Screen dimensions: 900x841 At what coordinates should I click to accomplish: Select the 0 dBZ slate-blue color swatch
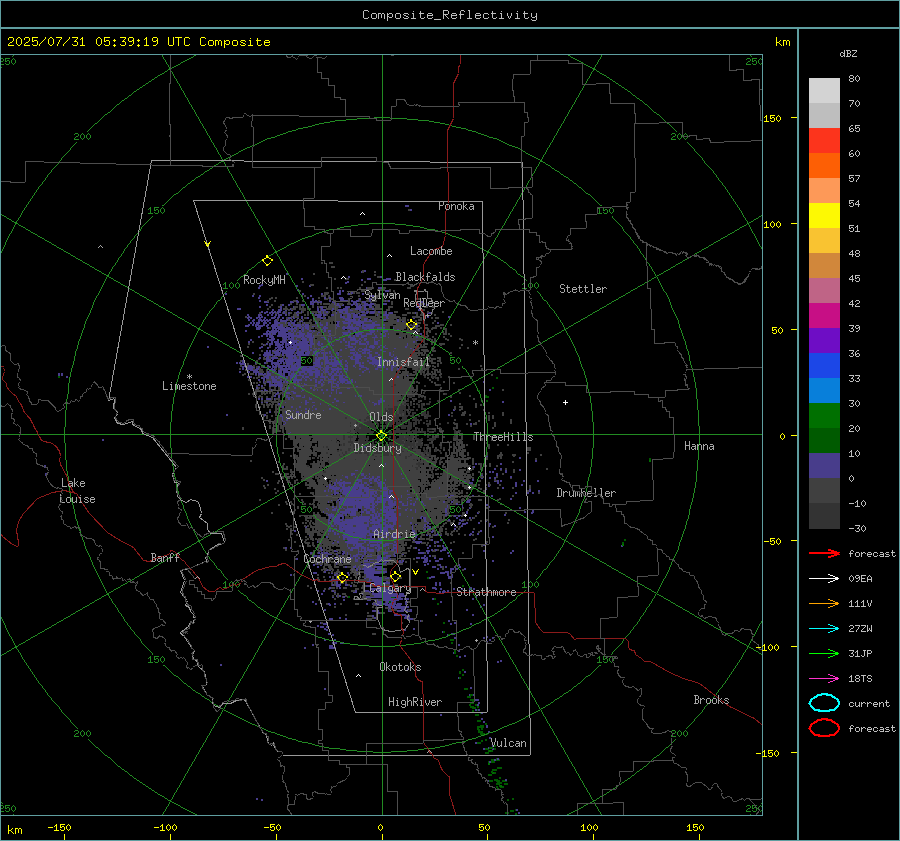pos(824,465)
